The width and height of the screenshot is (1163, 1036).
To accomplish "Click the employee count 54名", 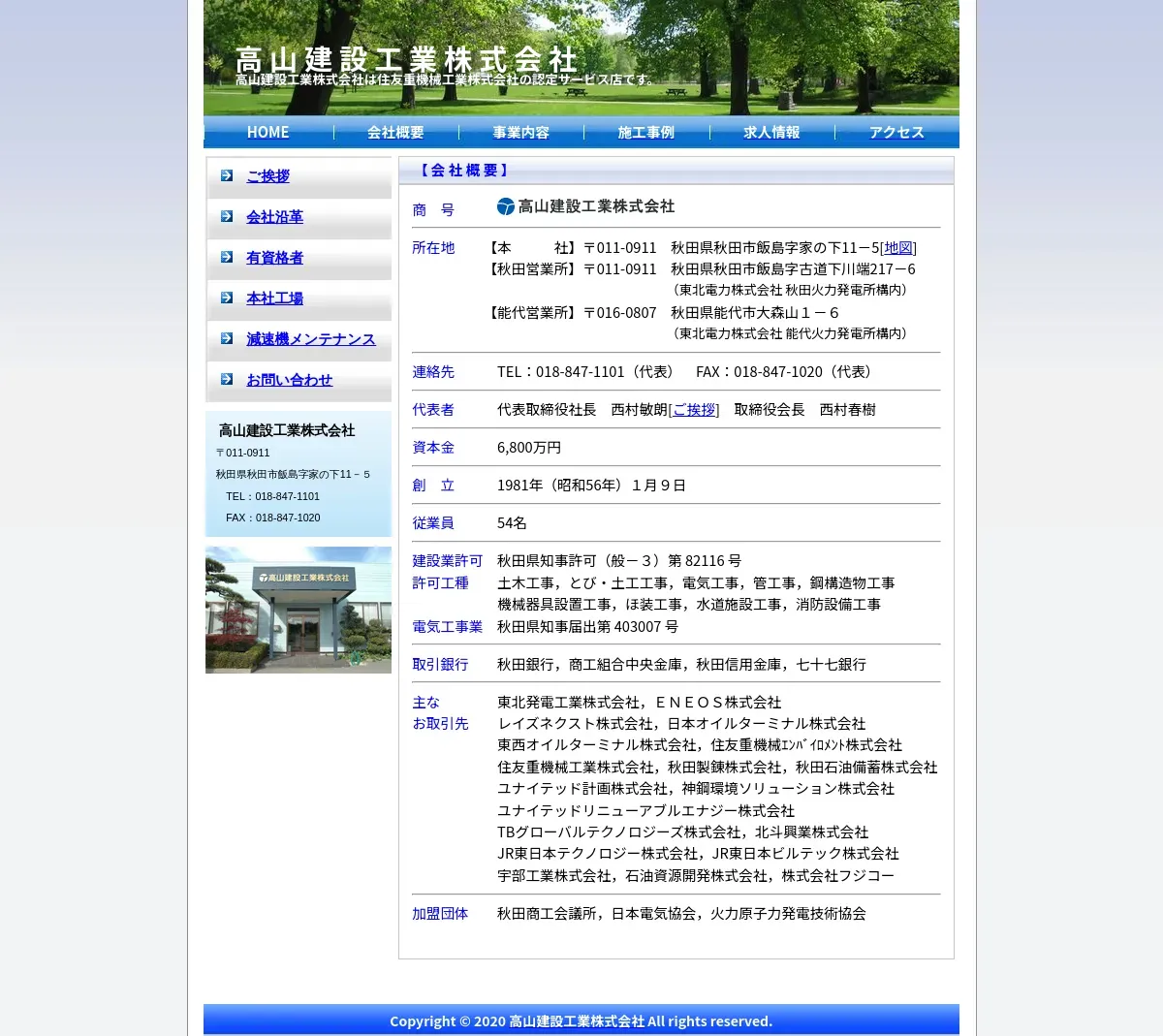I will 512,522.
